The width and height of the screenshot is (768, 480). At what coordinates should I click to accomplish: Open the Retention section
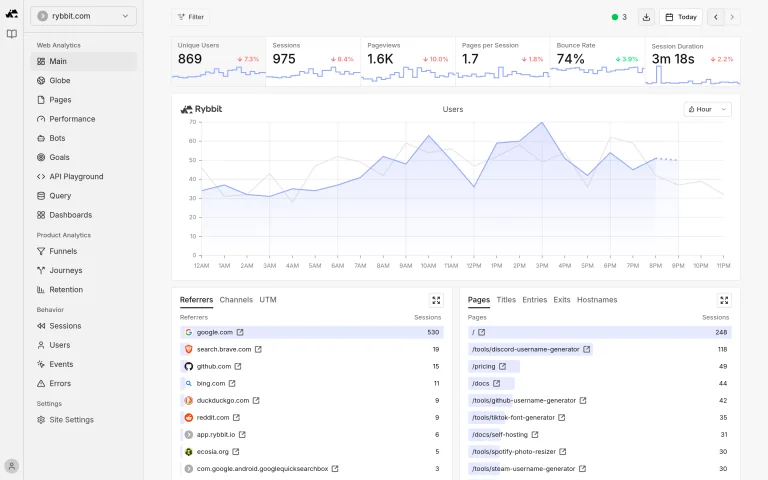point(83,289)
